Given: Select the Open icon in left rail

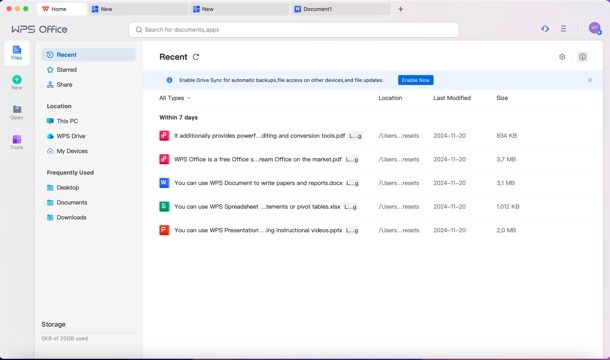Looking at the screenshot, I should [17, 112].
